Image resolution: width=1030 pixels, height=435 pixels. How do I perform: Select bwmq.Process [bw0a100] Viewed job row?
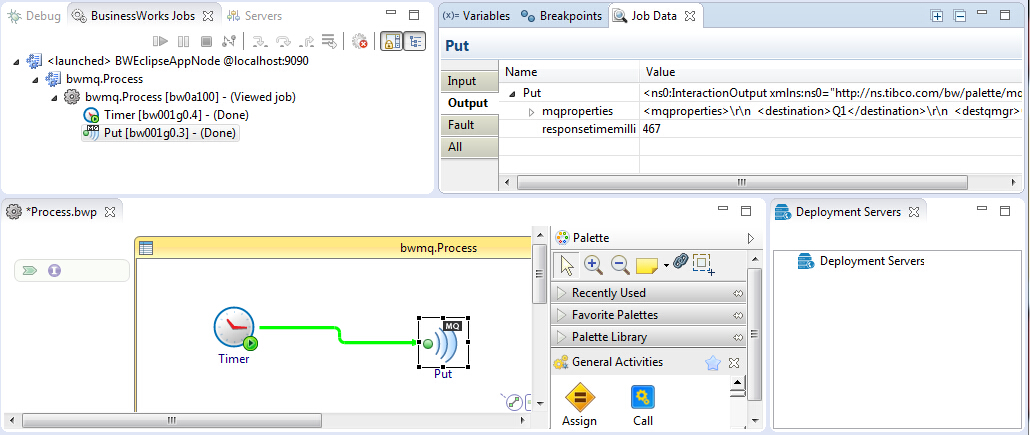[x=179, y=97]
